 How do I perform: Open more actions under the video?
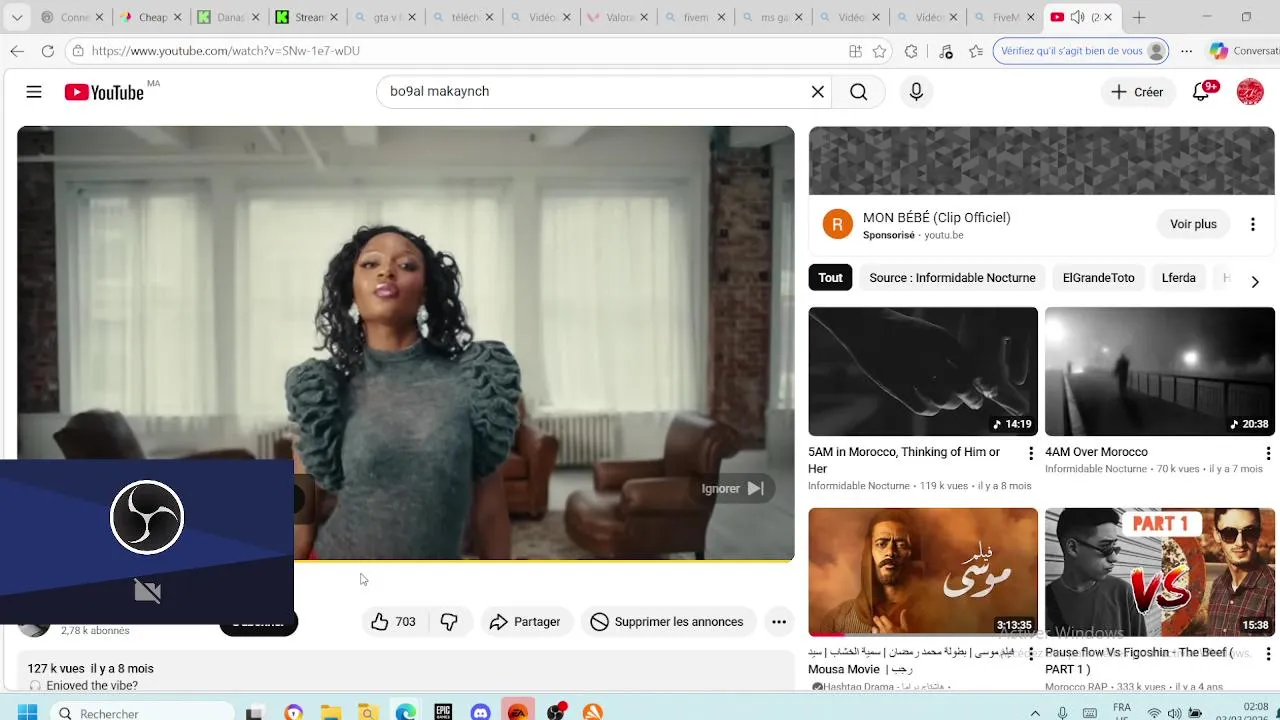(x=779, y=622)
